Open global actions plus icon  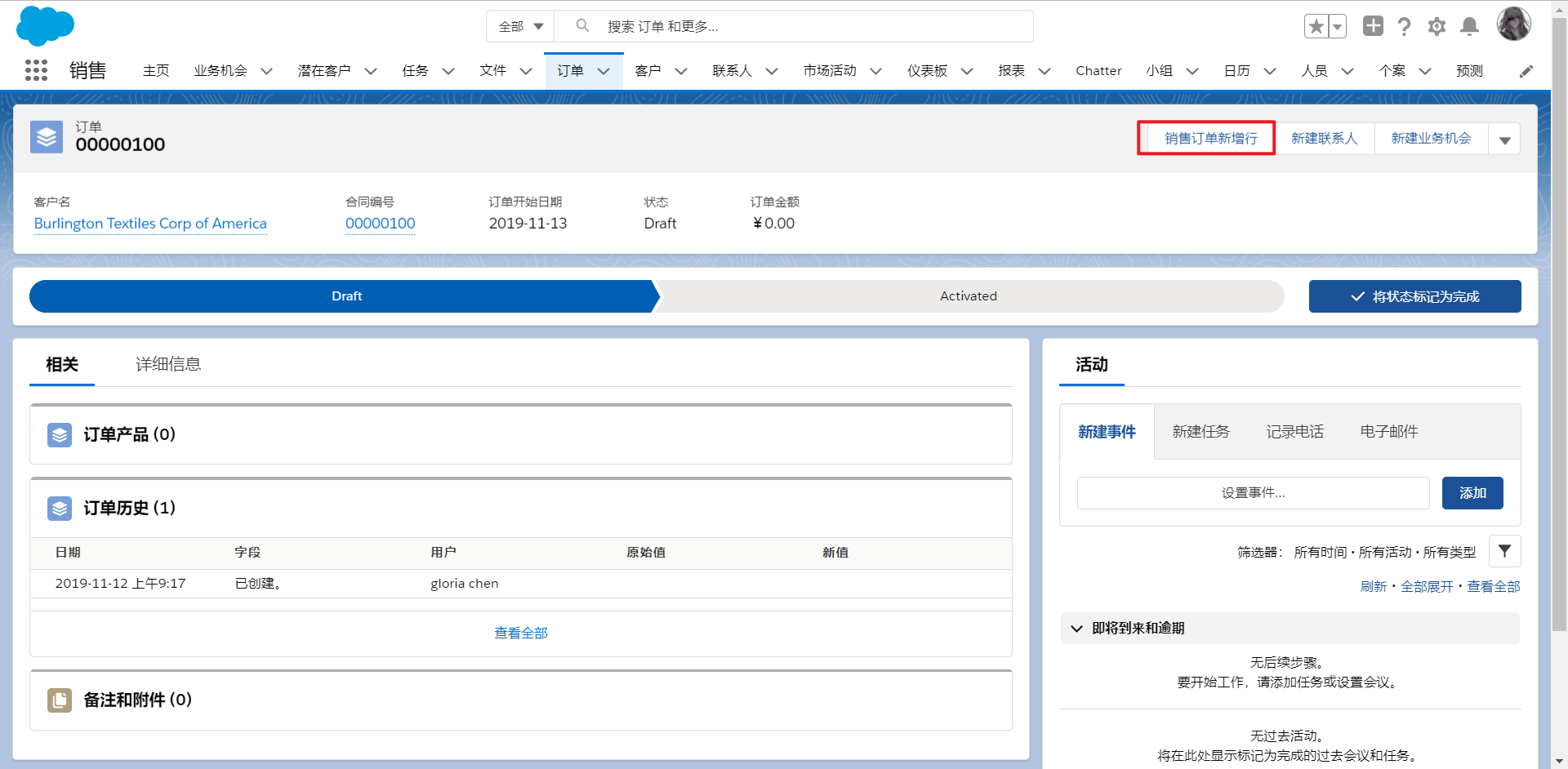pyautogui.click(x=1373, y=26)
